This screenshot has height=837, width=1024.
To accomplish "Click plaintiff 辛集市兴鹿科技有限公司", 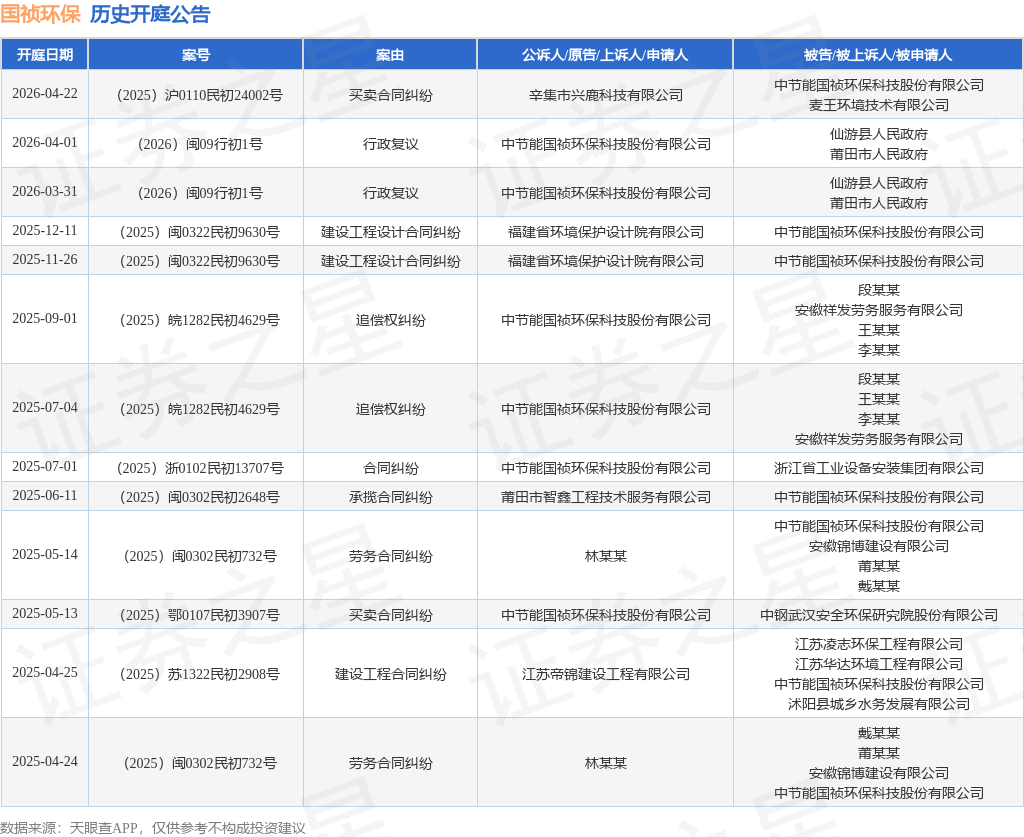I will pos(605,95).
